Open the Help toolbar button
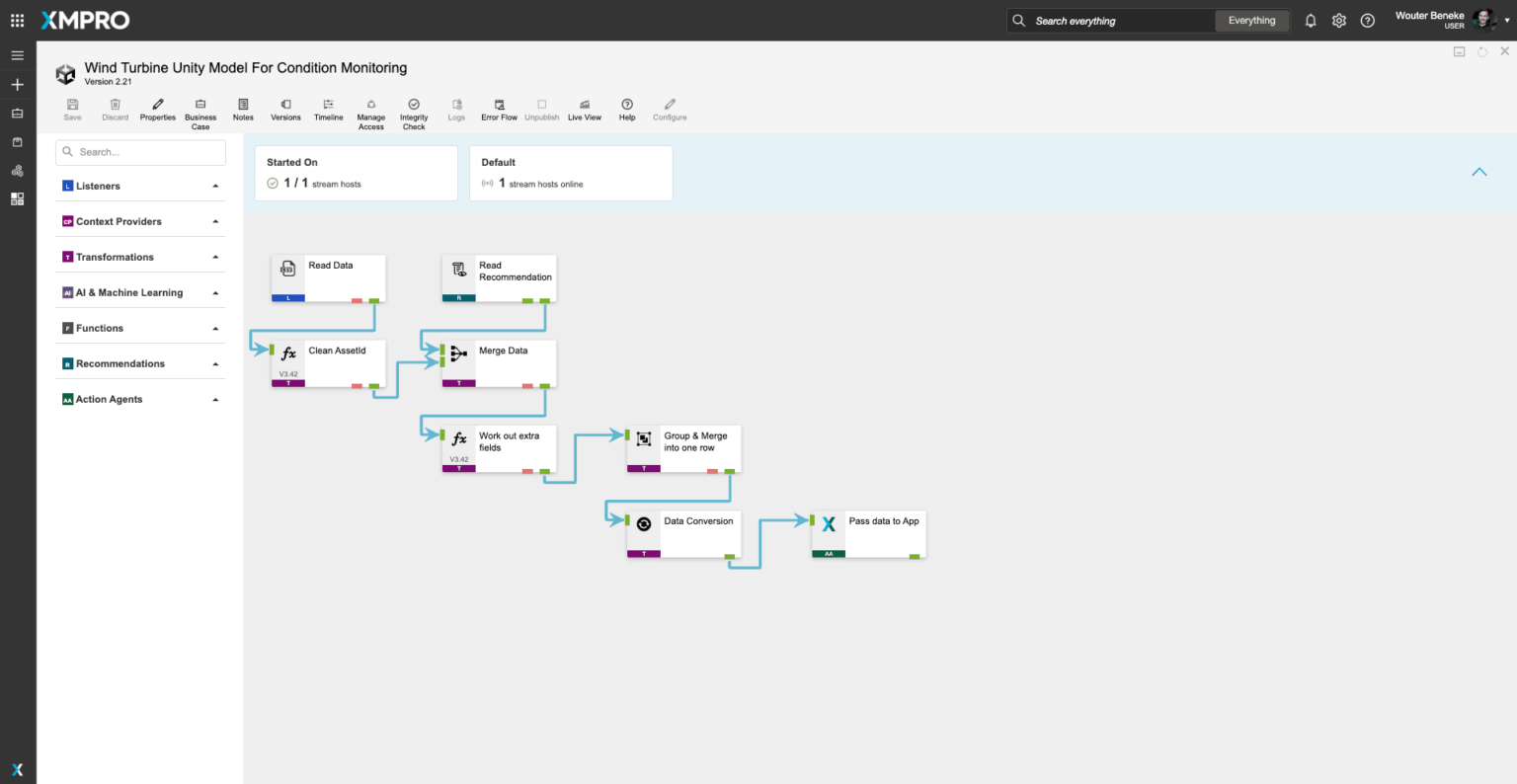1517x784 pixels. [627, 105]
